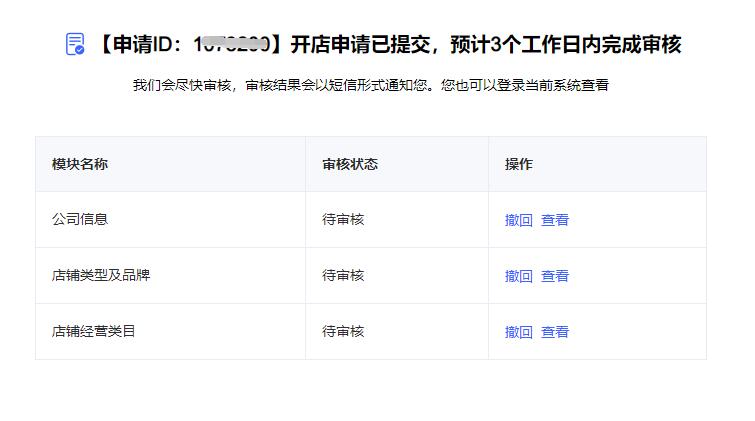Image resolution: width=755 pixels, height=421 pixels.
Task: Click the 模块名称 column header
Action: click(x=80, y=164)
